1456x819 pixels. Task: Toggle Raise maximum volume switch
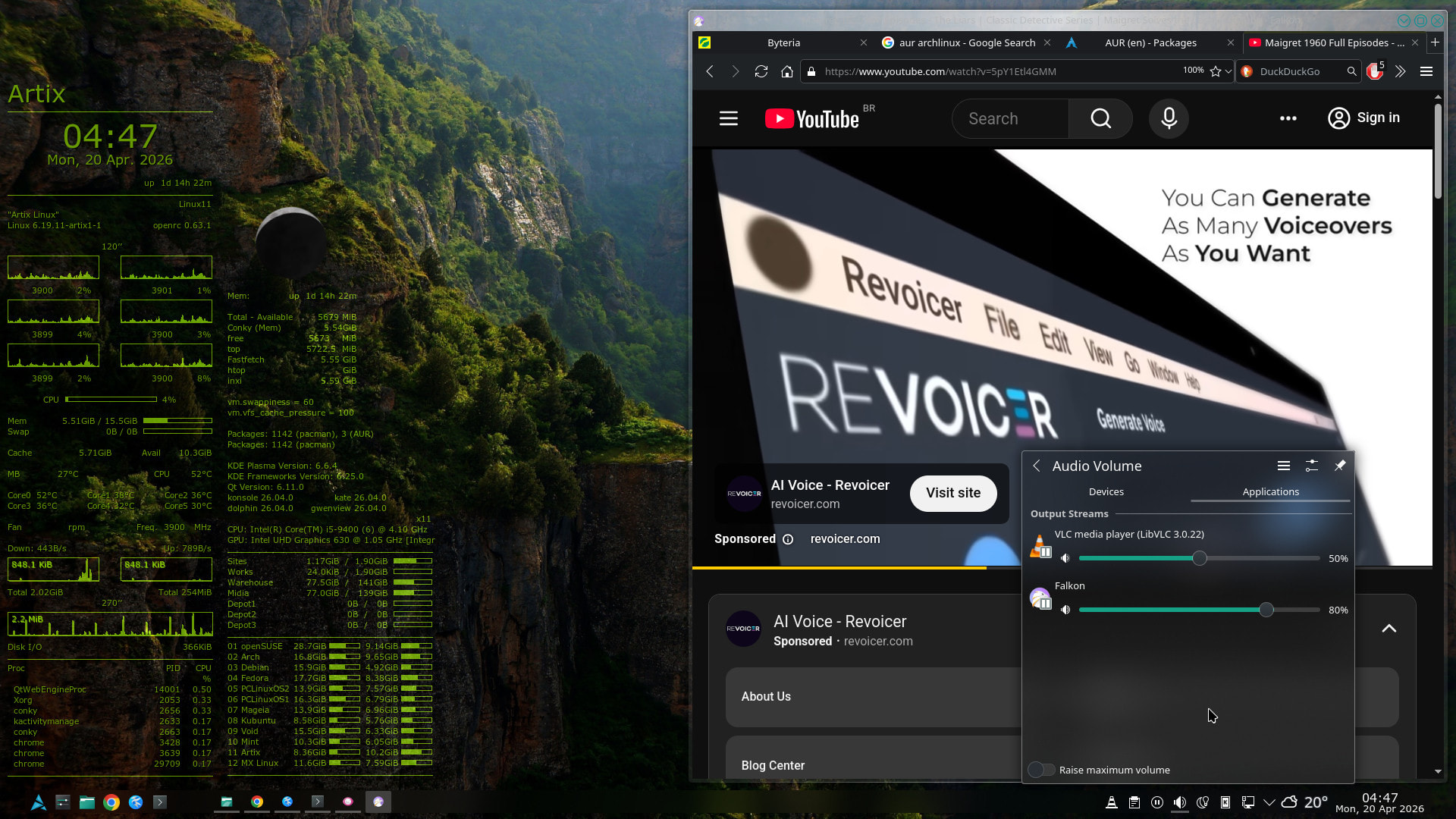pos(1041,770)
